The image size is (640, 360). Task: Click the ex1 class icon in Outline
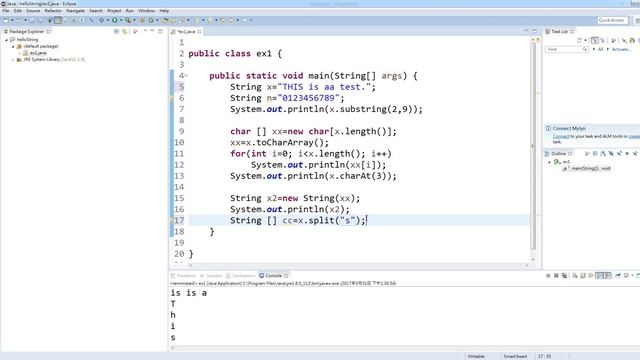[556, 162]
